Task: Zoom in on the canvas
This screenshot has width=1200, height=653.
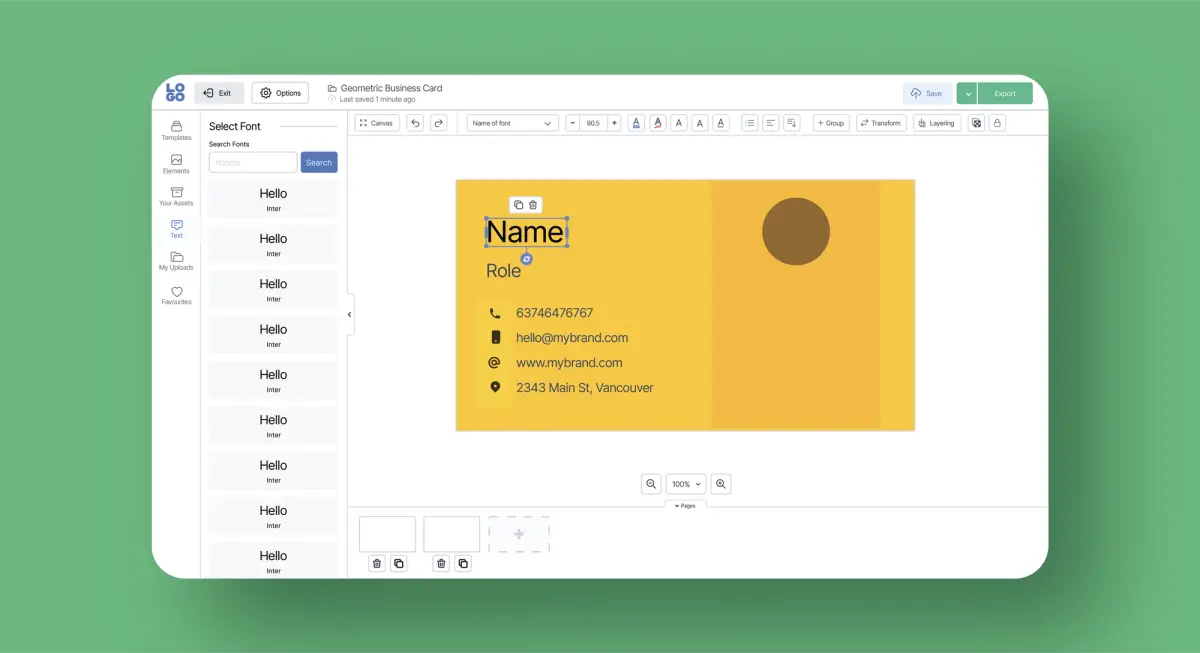Action: [x=721, y=484]
